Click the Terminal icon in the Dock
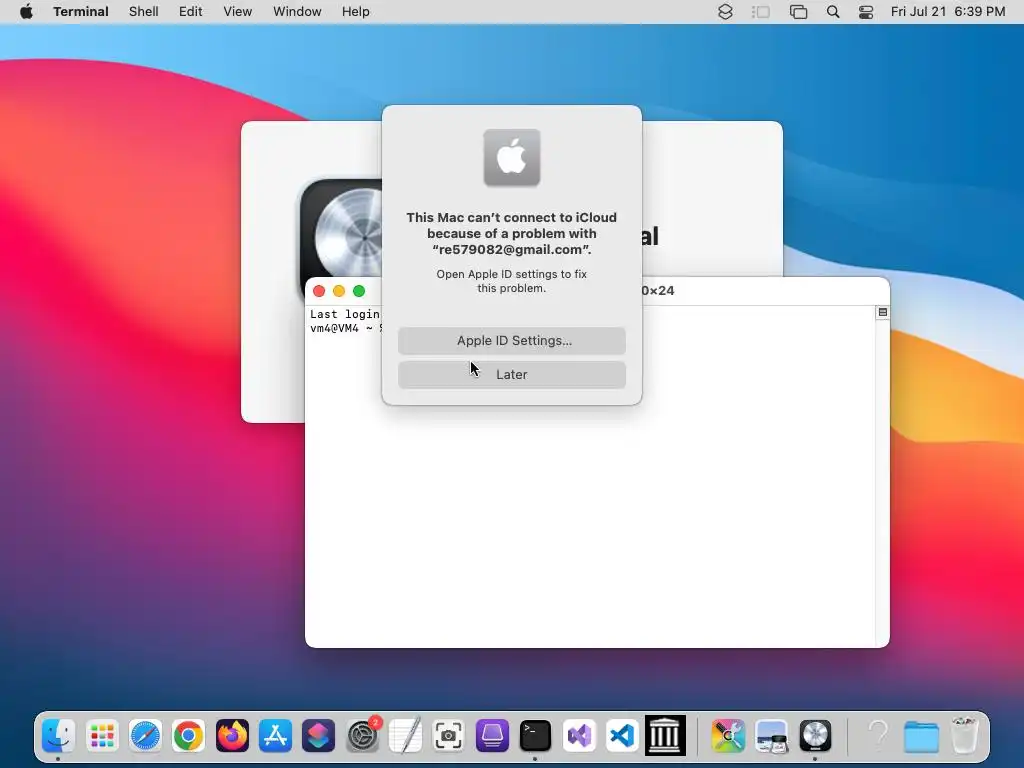1024x768 pixels. (535, 736)
